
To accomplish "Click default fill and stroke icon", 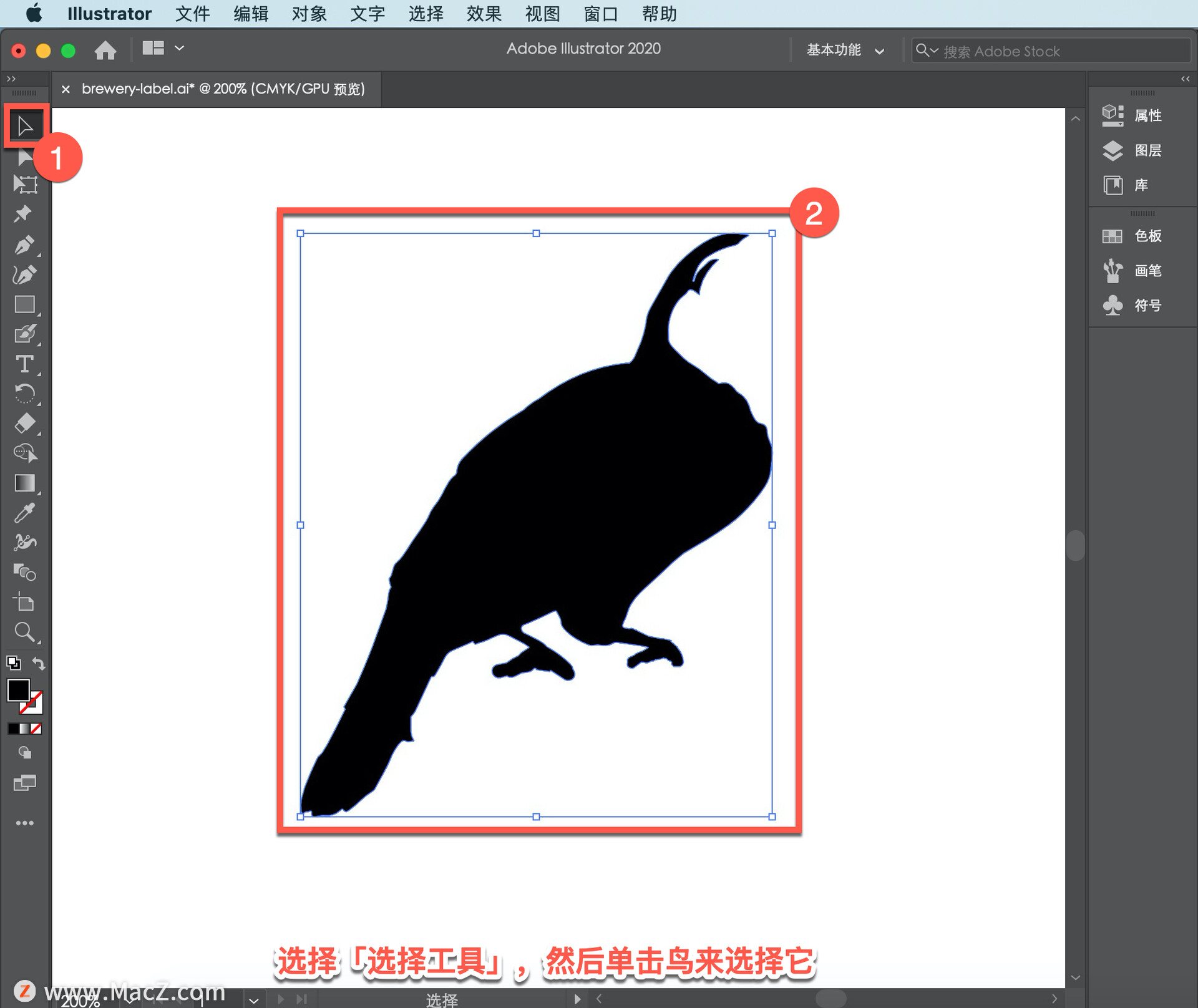I will (x=14, y=662).
